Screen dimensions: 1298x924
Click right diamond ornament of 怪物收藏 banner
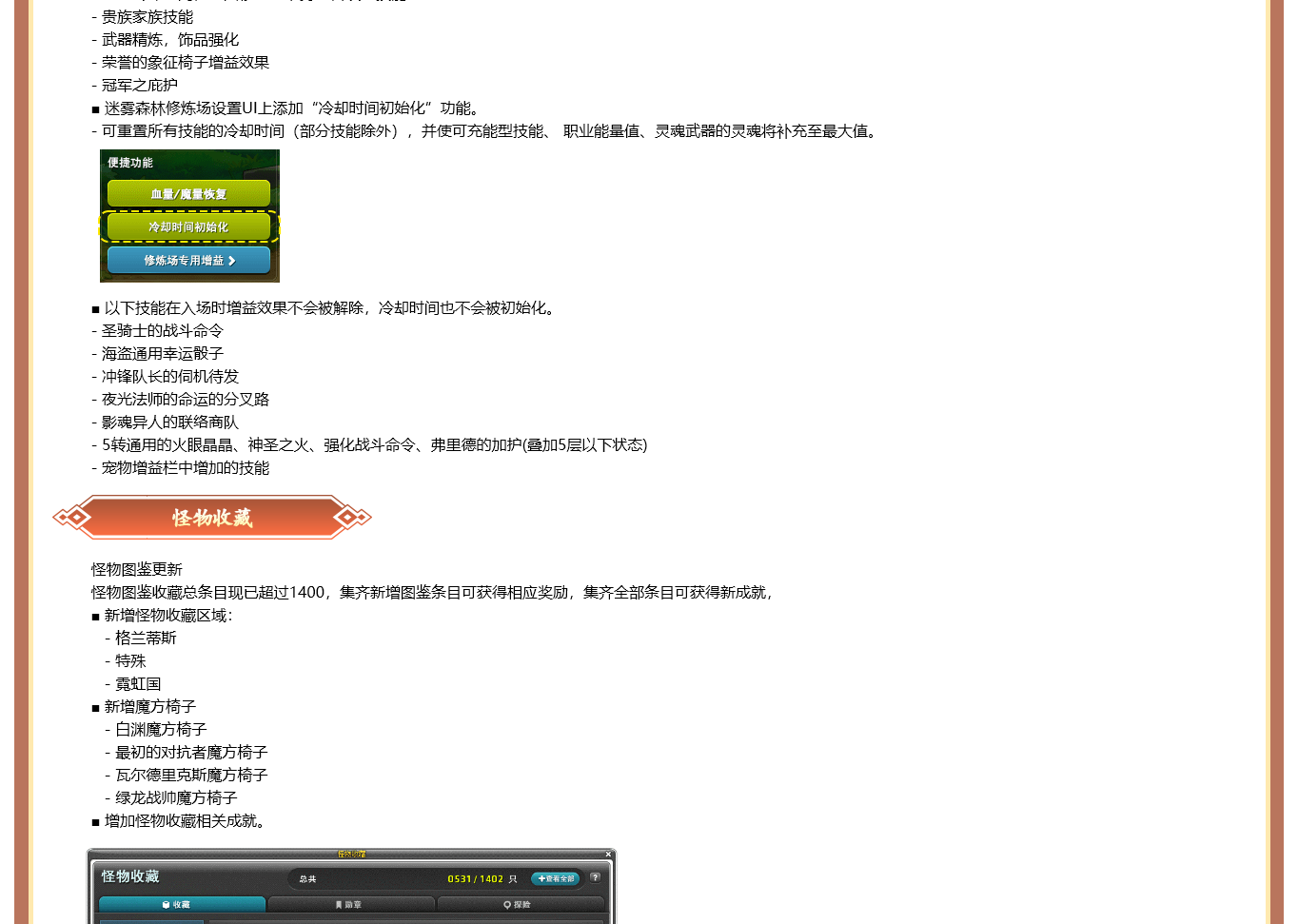coord(351,518)
